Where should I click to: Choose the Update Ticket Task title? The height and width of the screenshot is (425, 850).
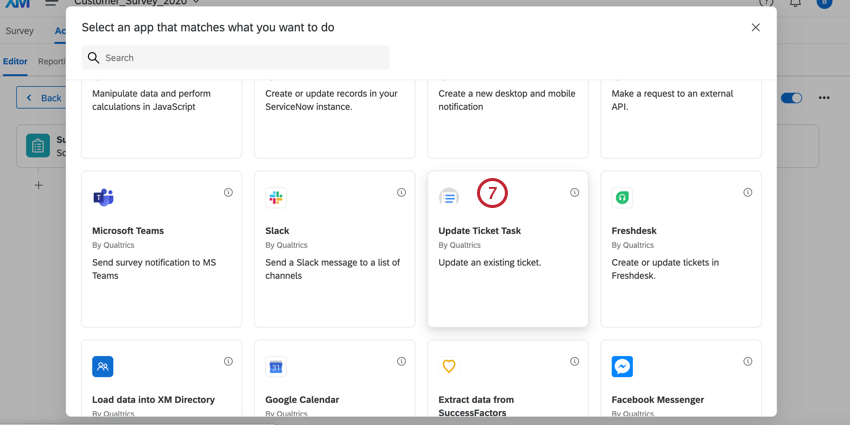click(x=480, y=230)
